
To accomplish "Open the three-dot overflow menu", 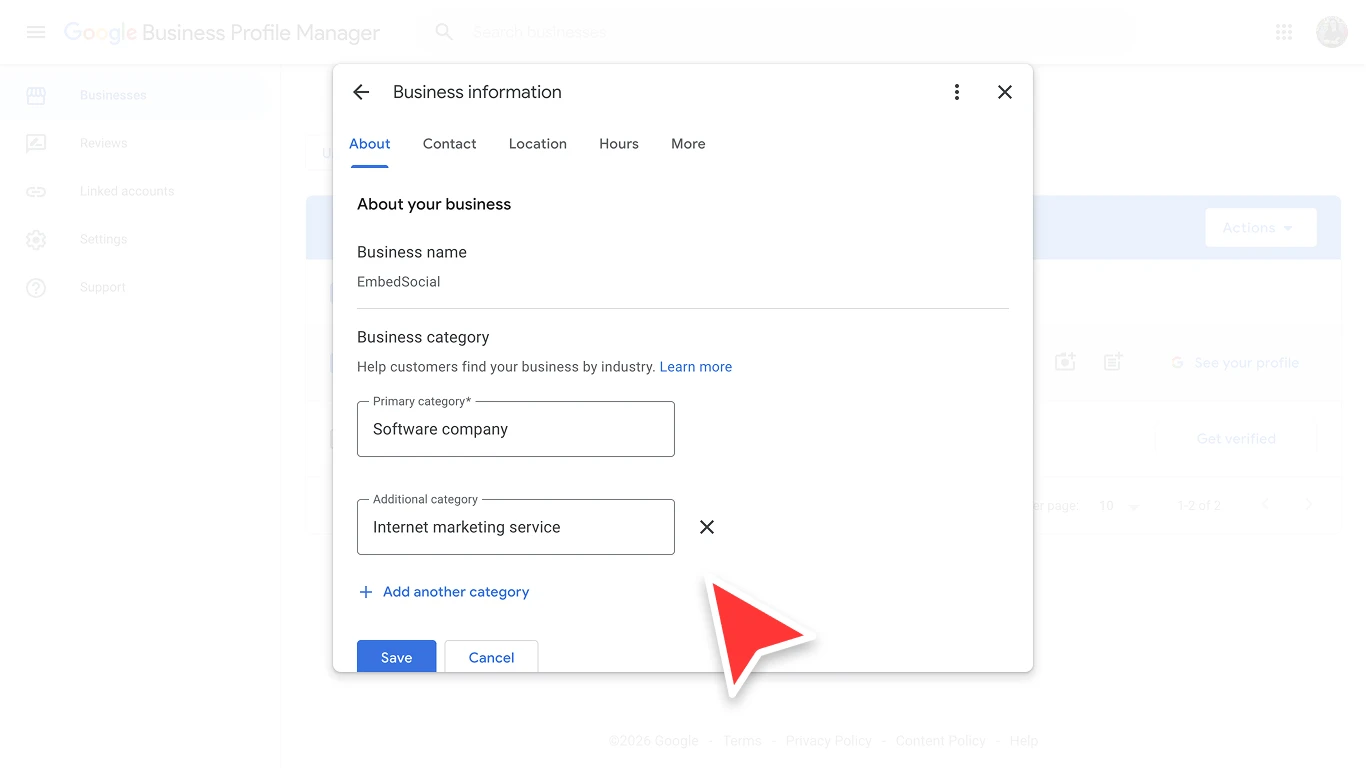I will [x=957, y=91].
